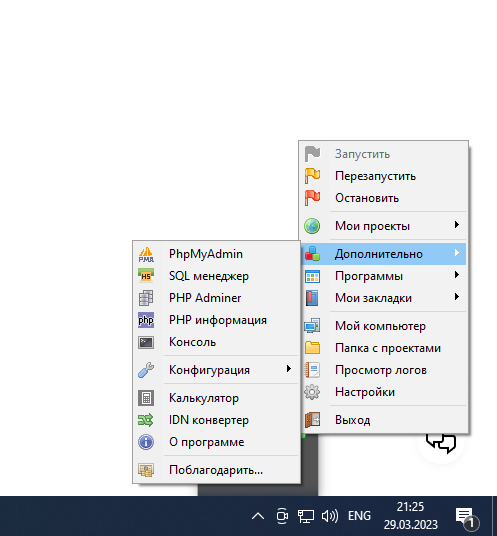Viewport: 497px width, 536px height.
Task: Select Остановить to stop the server
Action: (384, 198)
